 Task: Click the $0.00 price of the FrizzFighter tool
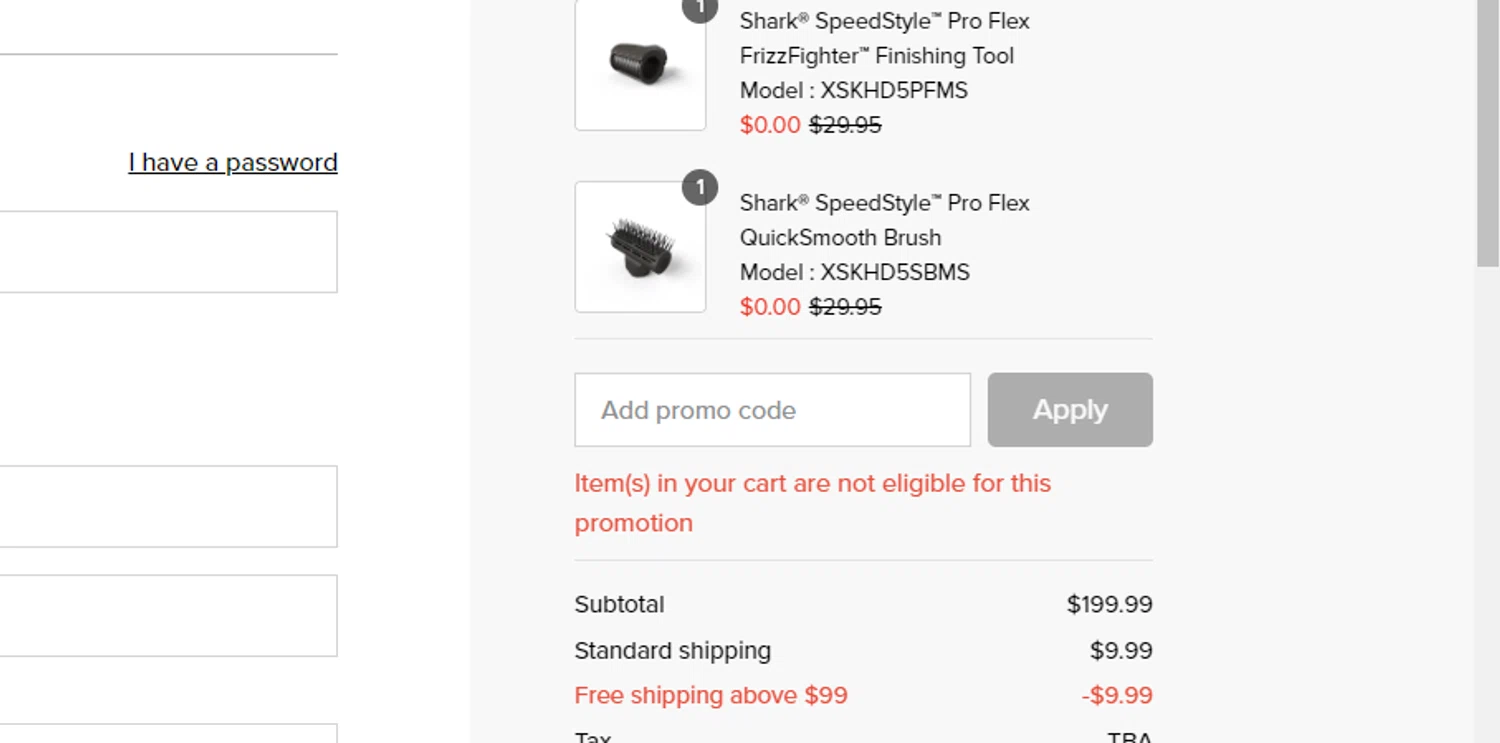click(x=770, y=125)
